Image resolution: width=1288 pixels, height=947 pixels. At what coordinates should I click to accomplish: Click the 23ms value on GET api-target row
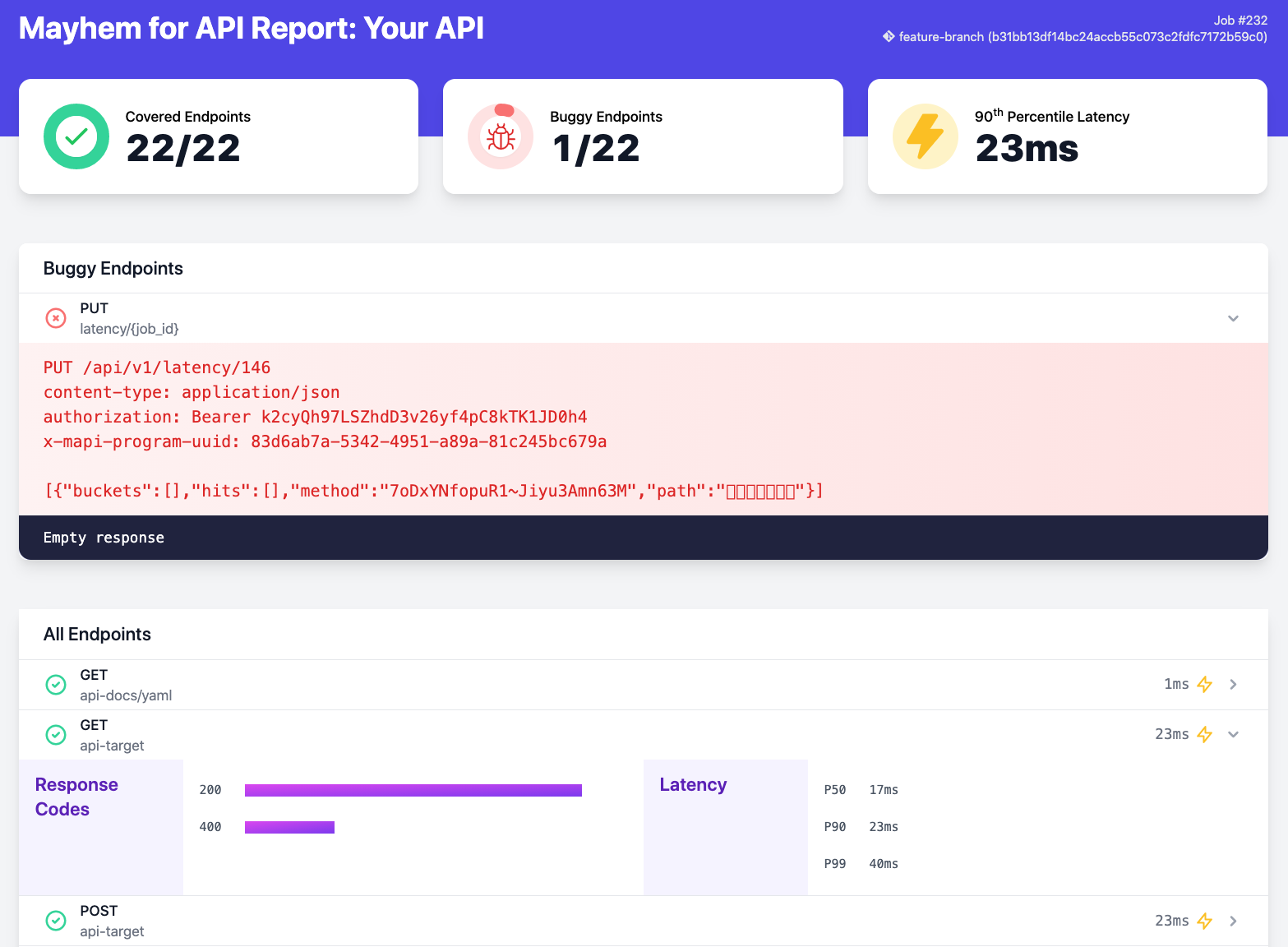1172,734
